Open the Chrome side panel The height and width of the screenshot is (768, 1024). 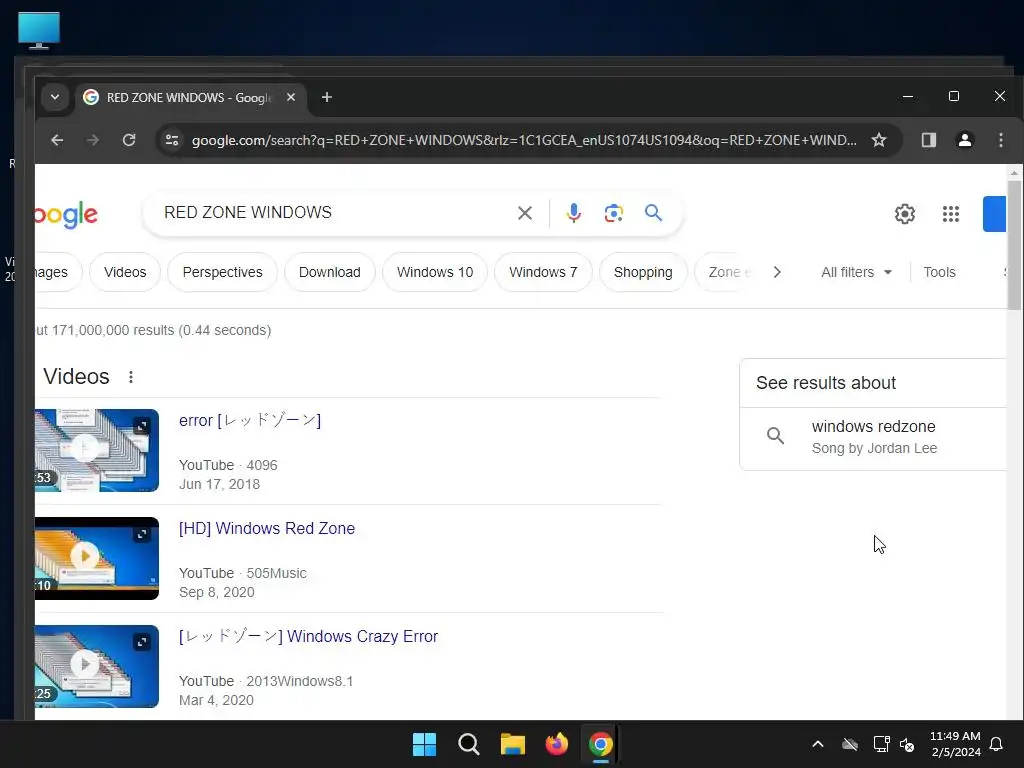pyautogui.click(x=929, y=140)
